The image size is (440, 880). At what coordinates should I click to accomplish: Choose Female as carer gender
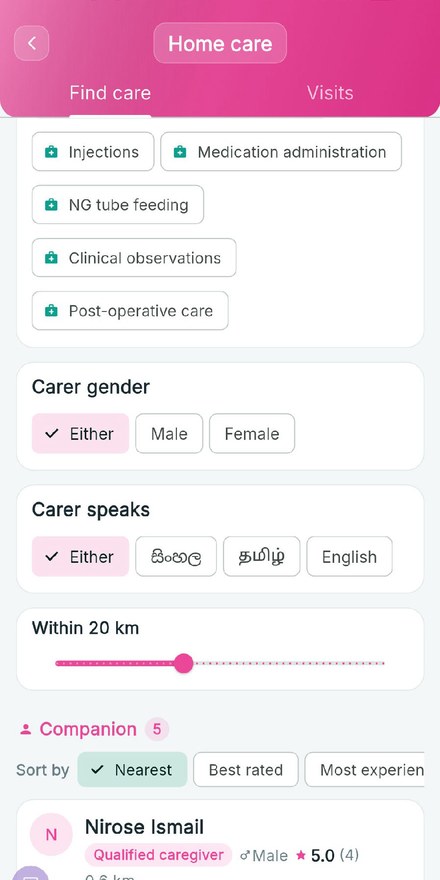point(252,434)
